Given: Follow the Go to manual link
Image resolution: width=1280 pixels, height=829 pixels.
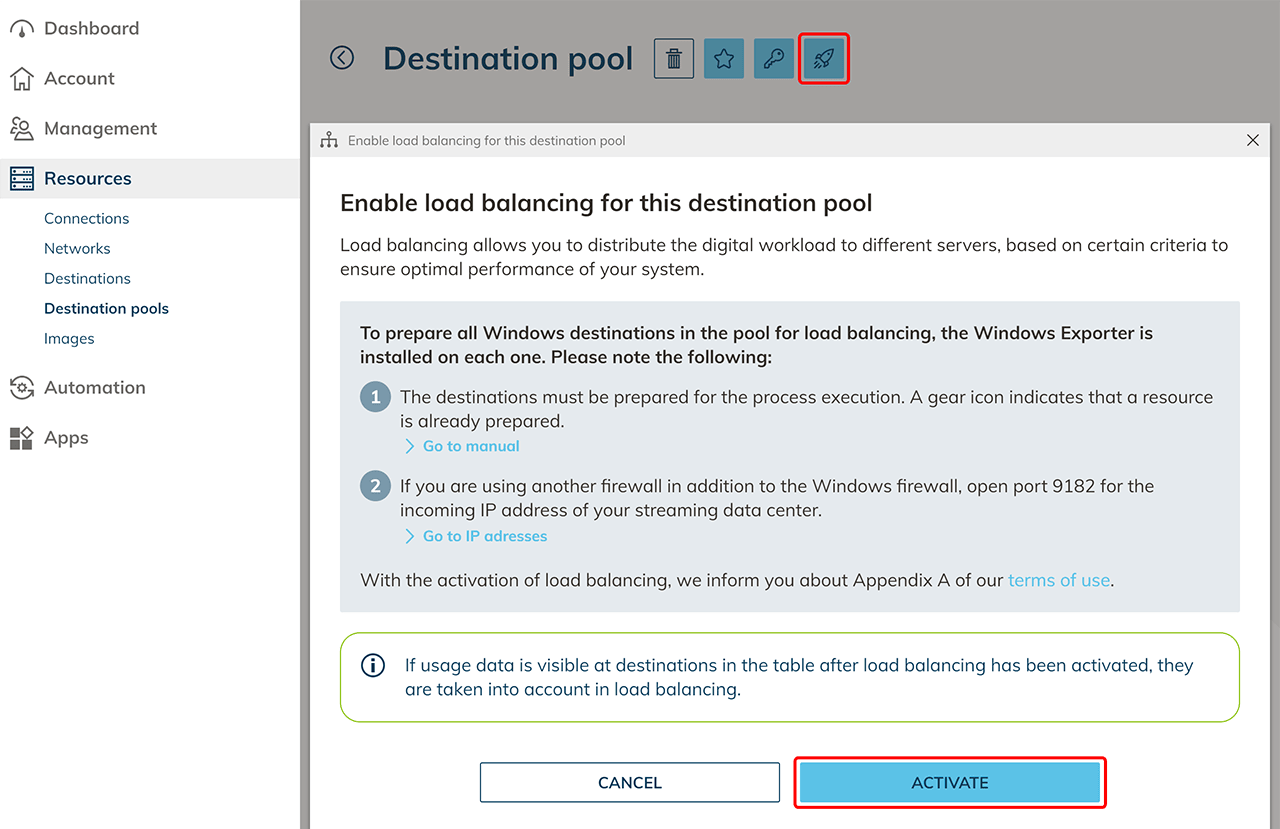Looking at the screenshot, I should tap(471, 446).
